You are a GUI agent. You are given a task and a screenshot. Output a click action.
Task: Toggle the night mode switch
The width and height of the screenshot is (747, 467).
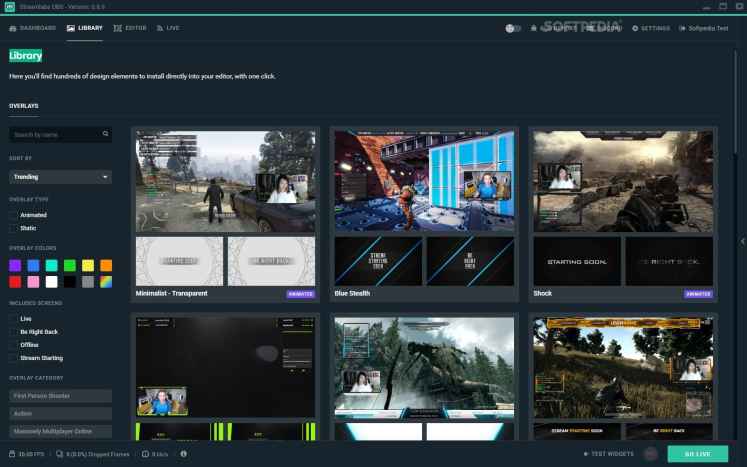[x=514, y=28]
